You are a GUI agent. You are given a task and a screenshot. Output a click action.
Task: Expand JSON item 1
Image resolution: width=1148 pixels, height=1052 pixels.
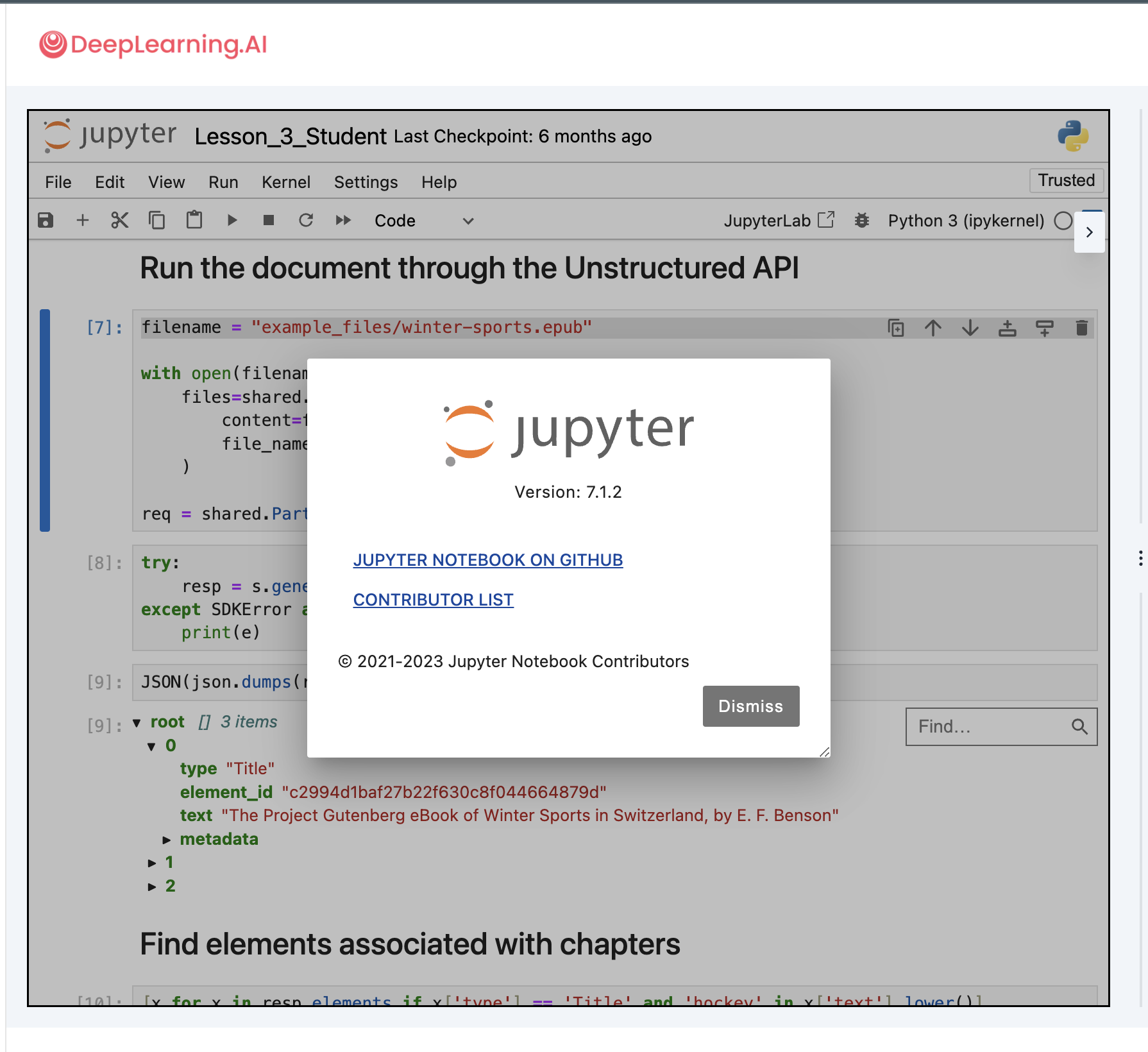[x=152, y=863]
